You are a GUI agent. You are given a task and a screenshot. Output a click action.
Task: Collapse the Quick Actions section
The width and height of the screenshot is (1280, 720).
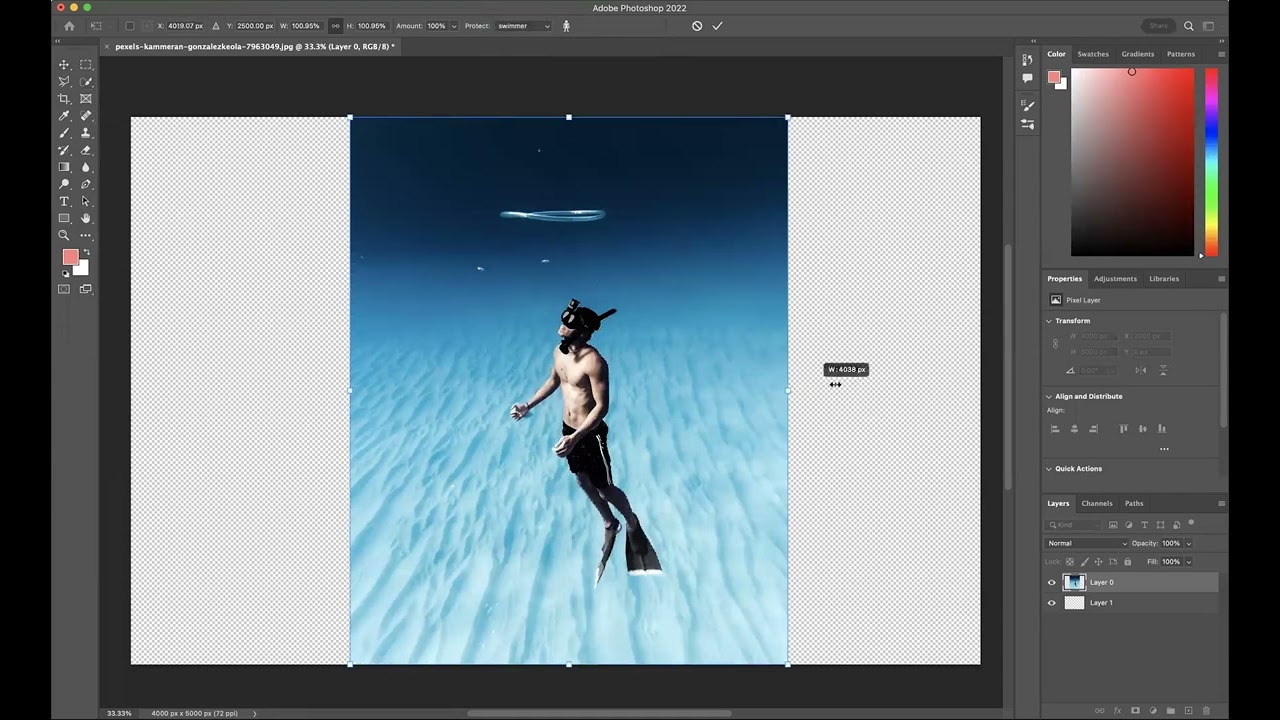[1049, 469]
